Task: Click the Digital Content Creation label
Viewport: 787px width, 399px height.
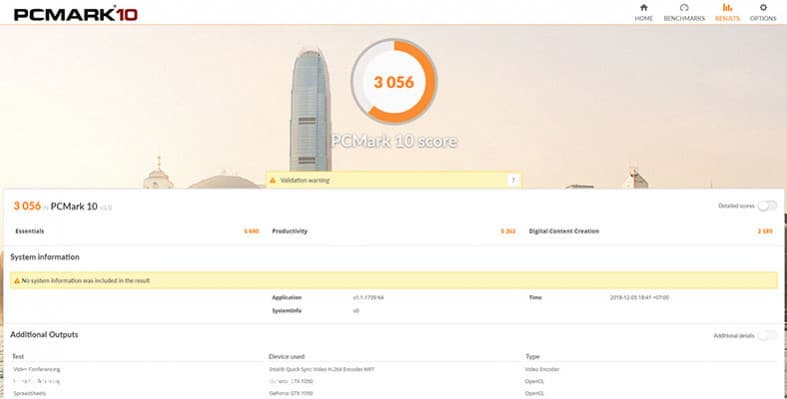Action: coord(564,231)
